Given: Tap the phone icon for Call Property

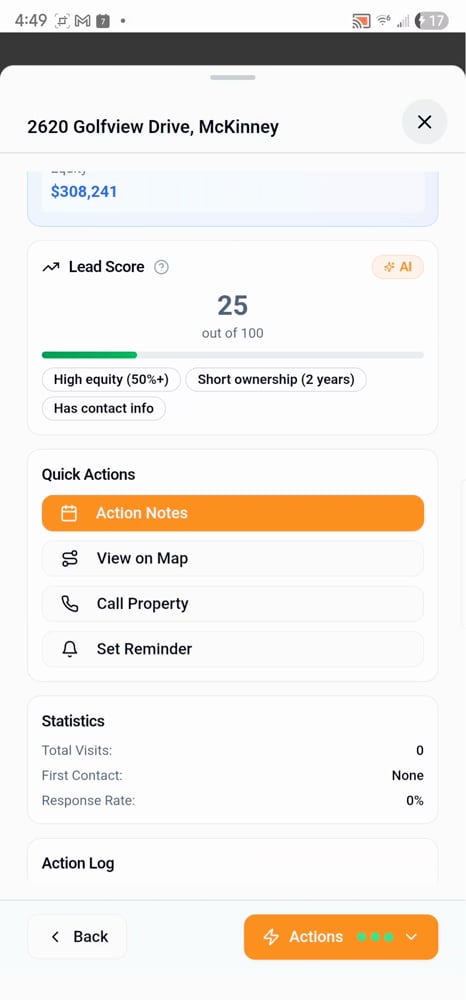Looking at the screenshot, I should [69, 604].
